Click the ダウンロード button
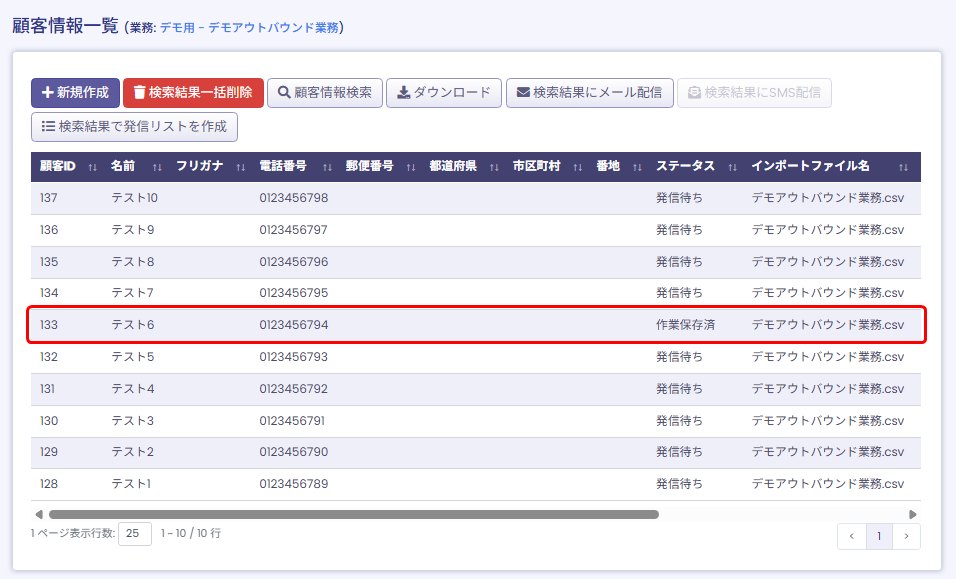956x579 pixels. pyautogui.click(x=443, y=93)
